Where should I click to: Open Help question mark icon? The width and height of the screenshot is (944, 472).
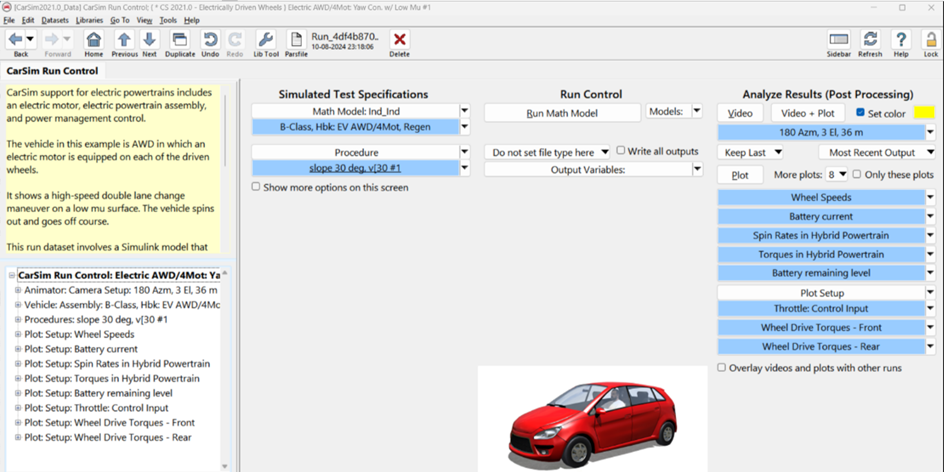pyautogui.click(x=901, y=40)
